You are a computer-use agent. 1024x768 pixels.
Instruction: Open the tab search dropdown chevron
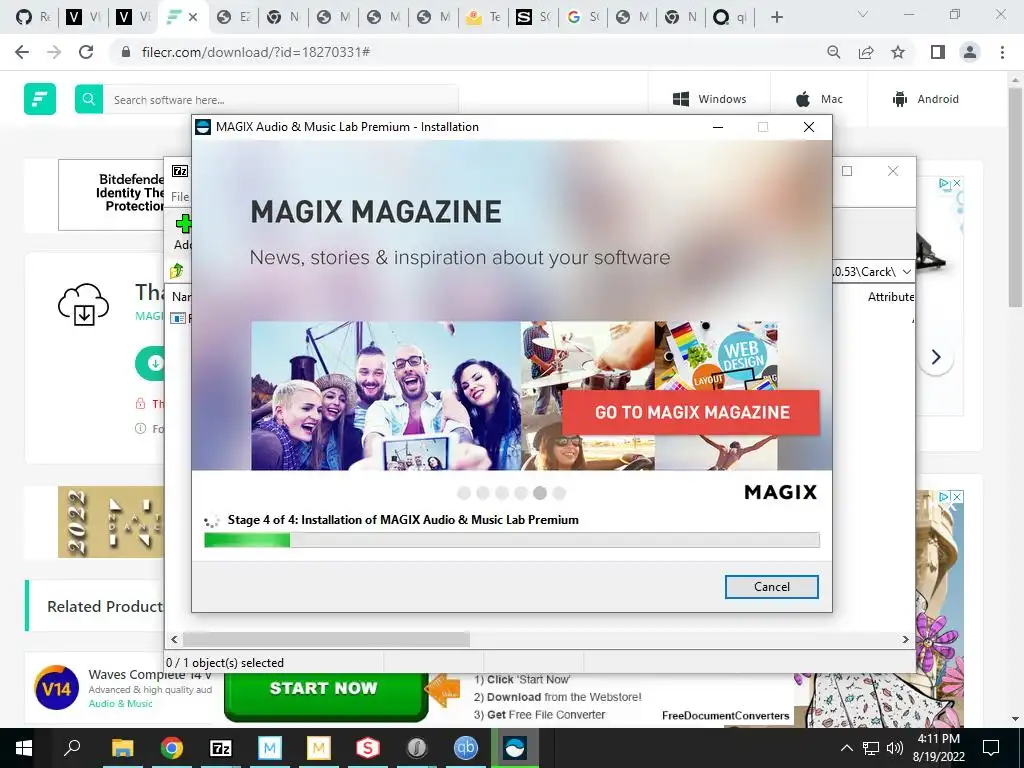[x=863, y=14]
